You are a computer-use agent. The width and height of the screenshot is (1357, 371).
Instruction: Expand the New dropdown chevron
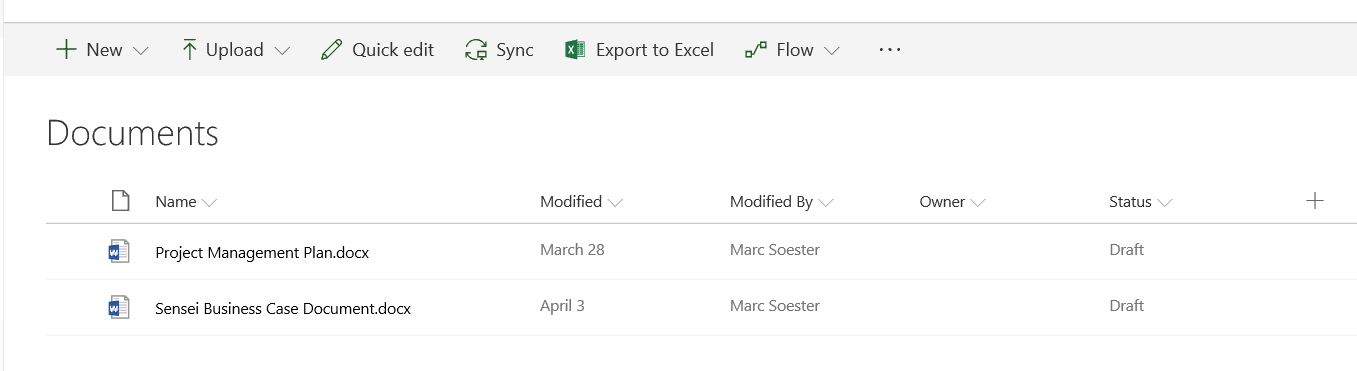[x=140, y=51]
